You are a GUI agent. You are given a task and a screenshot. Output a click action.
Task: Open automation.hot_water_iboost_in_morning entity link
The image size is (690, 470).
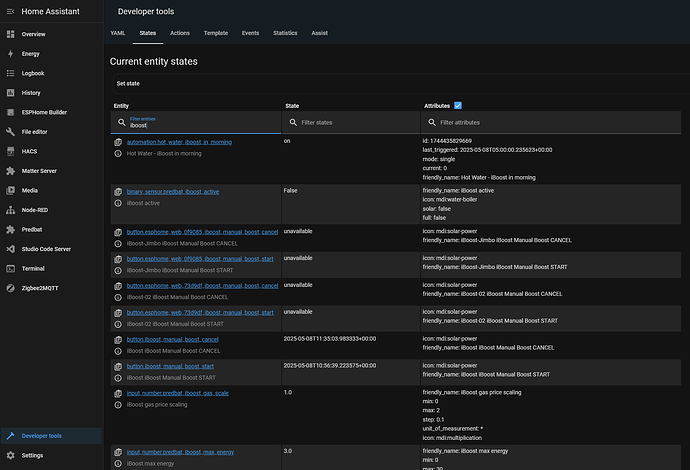tap(179, 142)
